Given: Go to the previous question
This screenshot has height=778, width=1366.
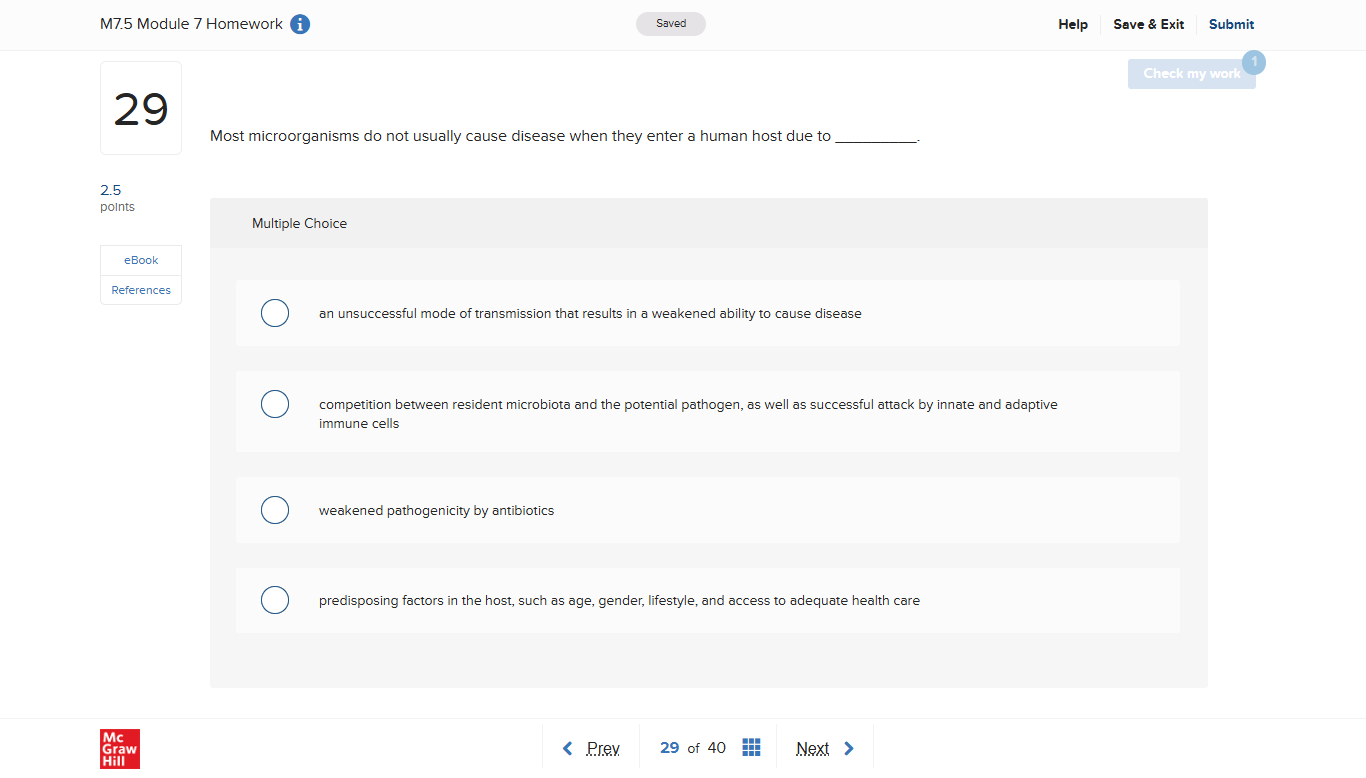Looking at the screenshot, I should click(603, 747).
